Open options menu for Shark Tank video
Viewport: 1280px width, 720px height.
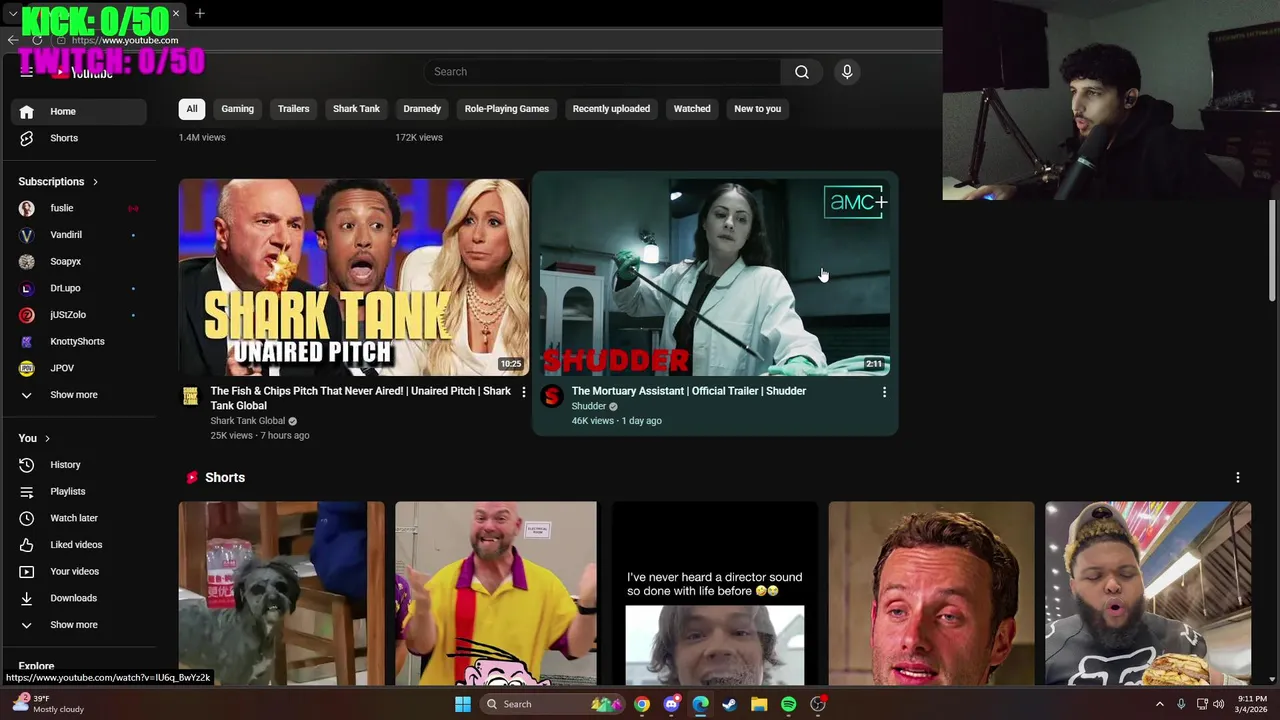[x=523, y=392]
